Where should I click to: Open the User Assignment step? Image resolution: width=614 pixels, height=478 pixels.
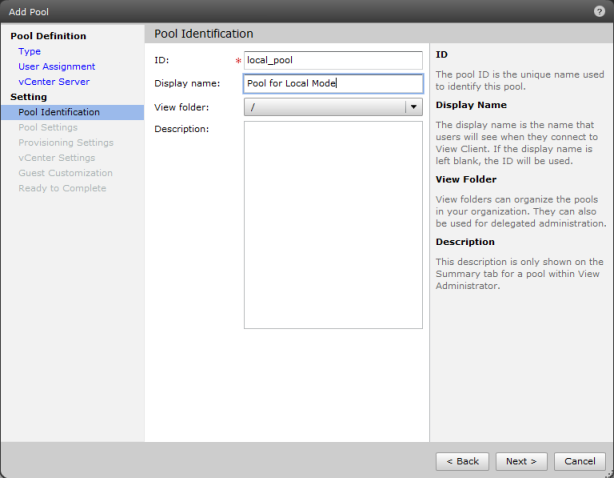coord(56,66)
